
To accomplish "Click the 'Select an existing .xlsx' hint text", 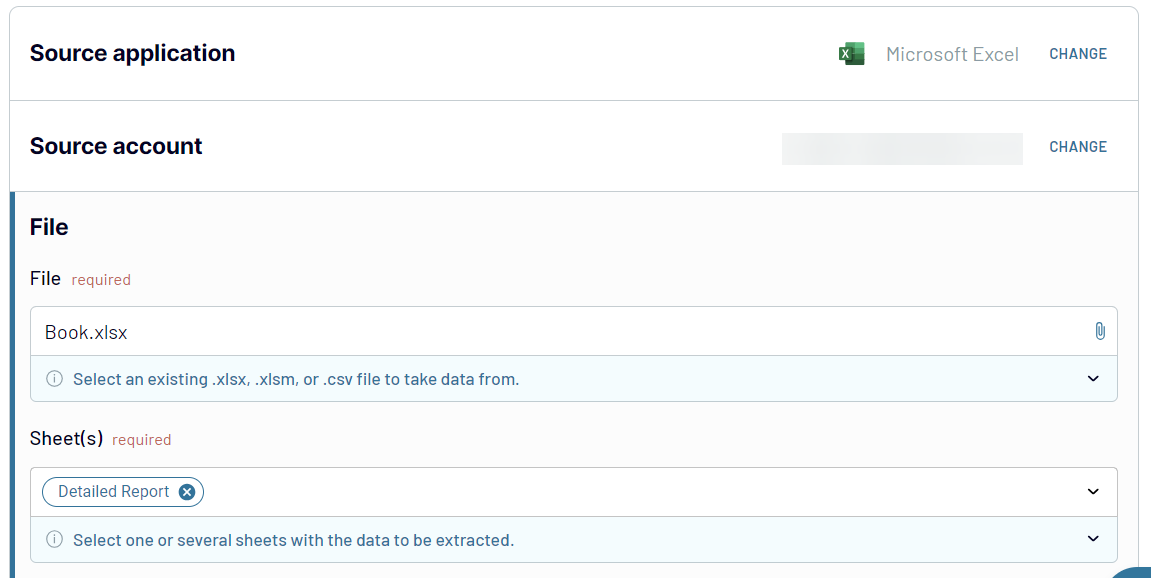I will tap(296, 380).
